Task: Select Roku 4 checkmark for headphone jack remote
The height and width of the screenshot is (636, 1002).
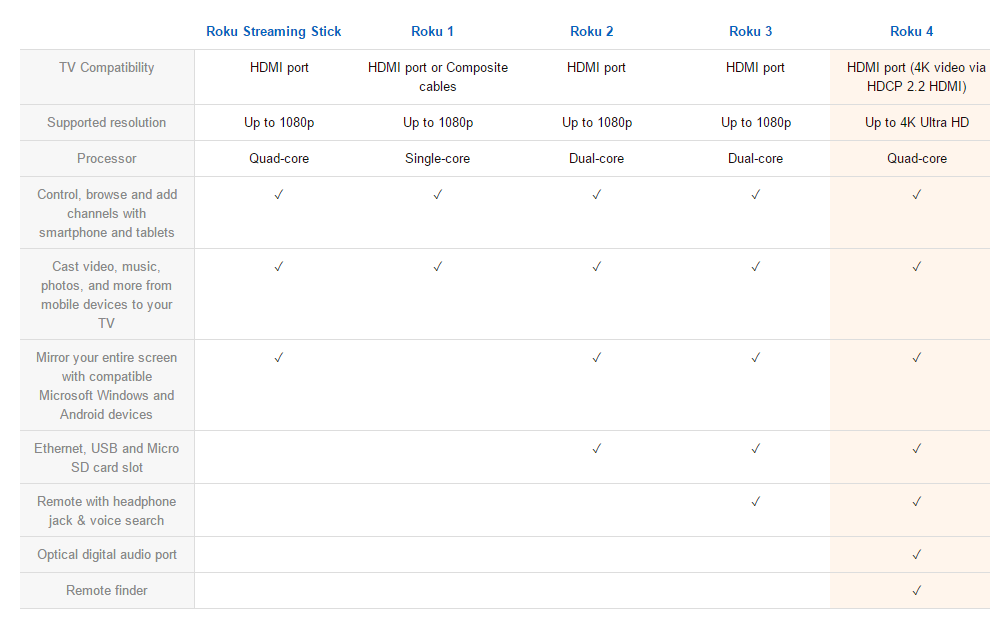Action: pyautogui.click(x=916, y=502)
